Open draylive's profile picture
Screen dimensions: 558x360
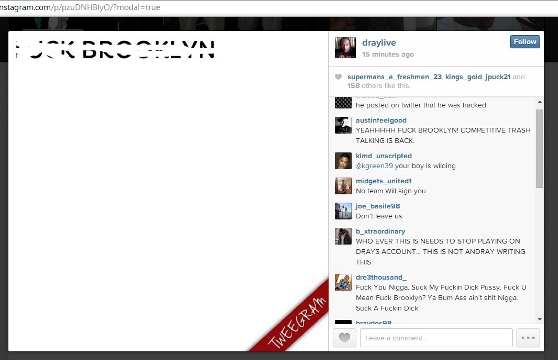(345, 47)
